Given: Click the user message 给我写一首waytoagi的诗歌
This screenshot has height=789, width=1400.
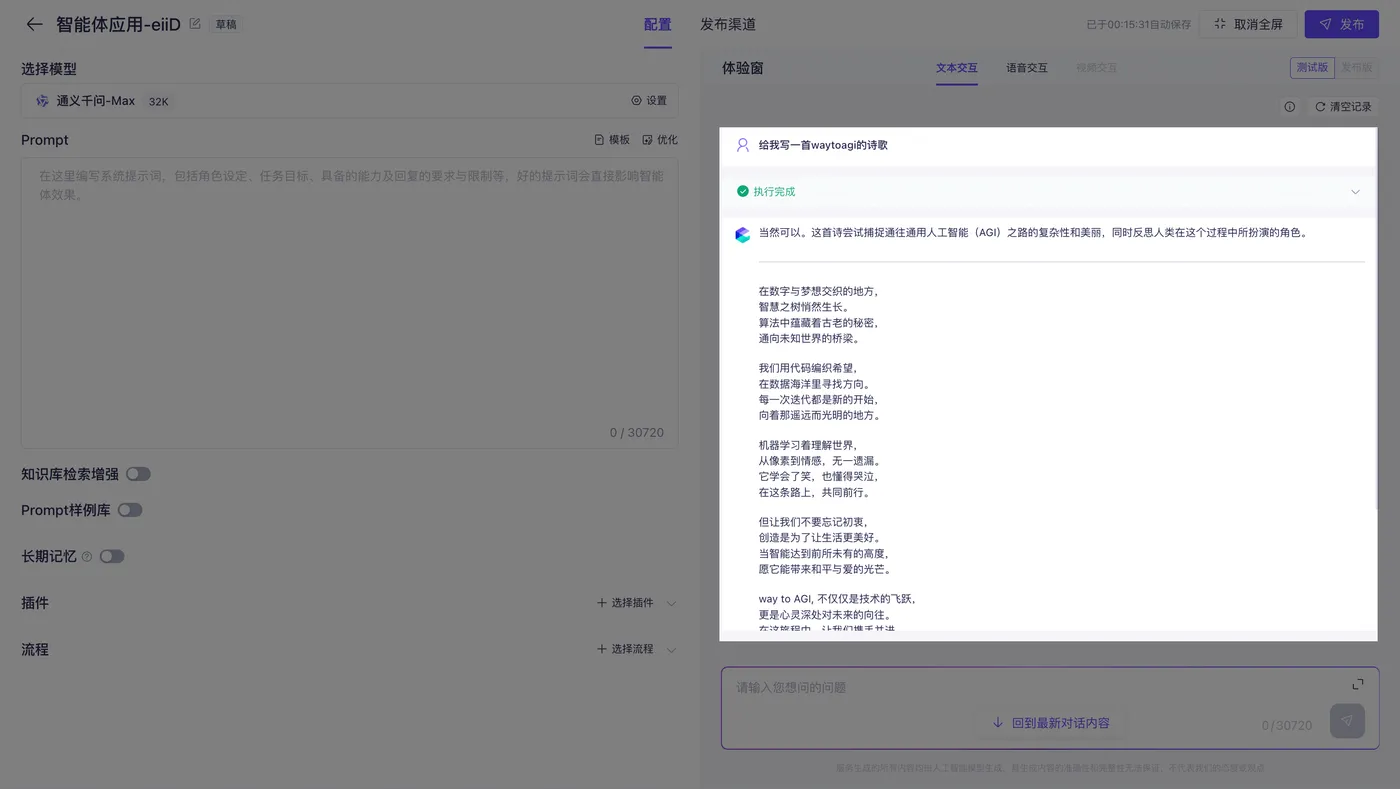Looking at the screenshot, I should pos(823,145).
